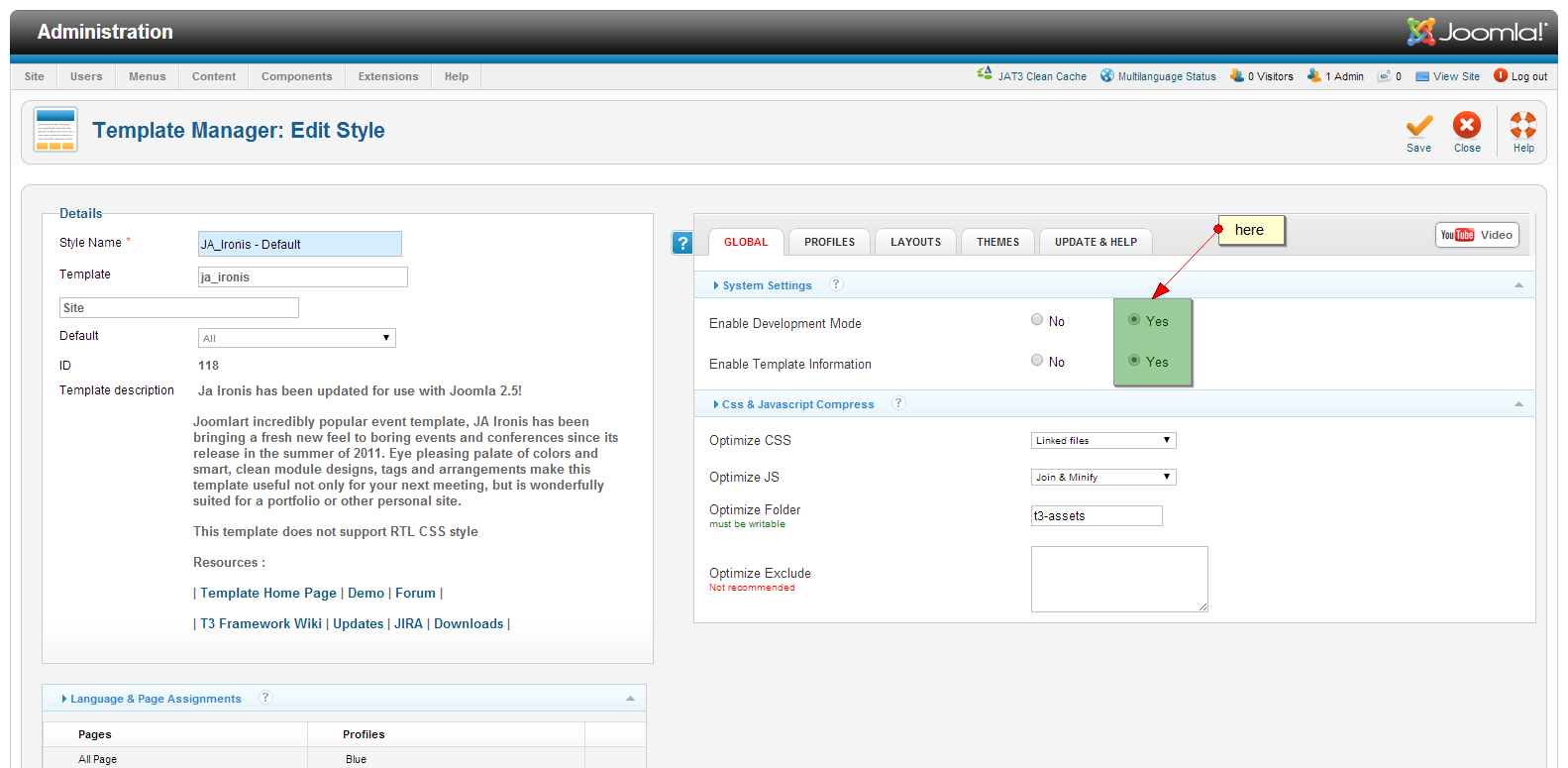Switch to the PROFILES tab
The image size is (1568, 768).
[829, 243]
